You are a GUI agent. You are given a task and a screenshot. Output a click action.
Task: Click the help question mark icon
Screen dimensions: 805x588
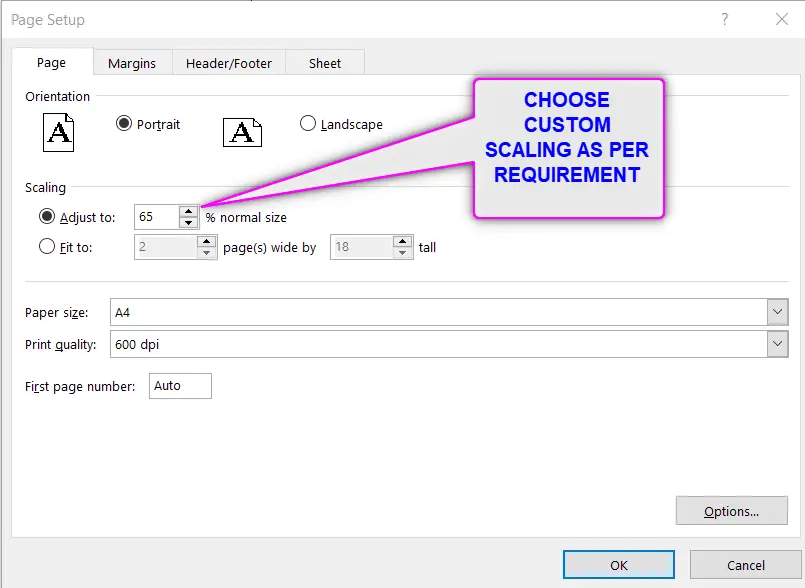724,20
